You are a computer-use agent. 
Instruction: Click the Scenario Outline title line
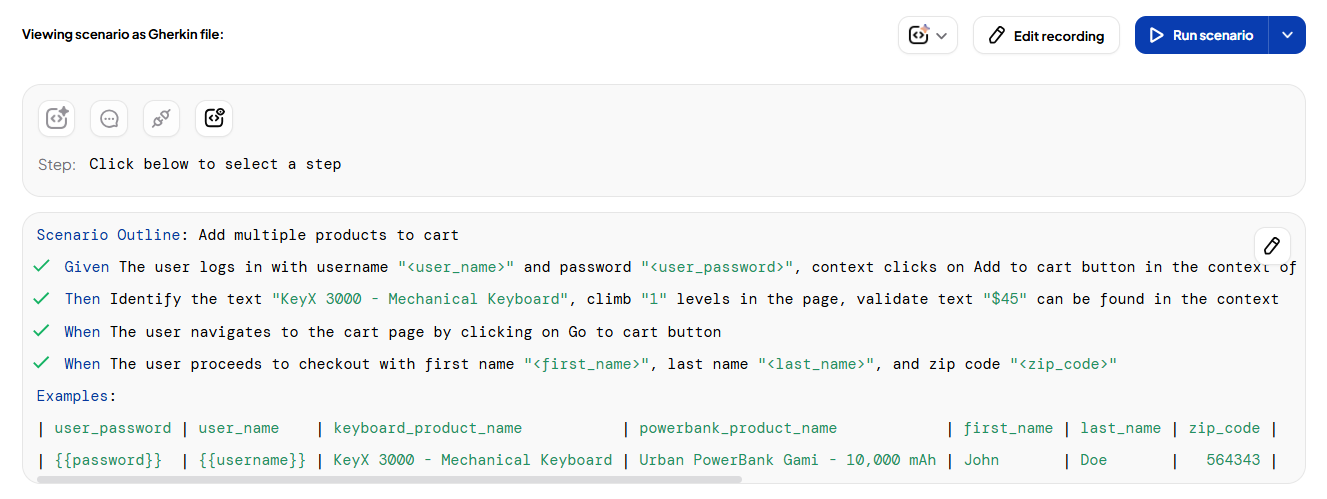click(x=248, y=236)
